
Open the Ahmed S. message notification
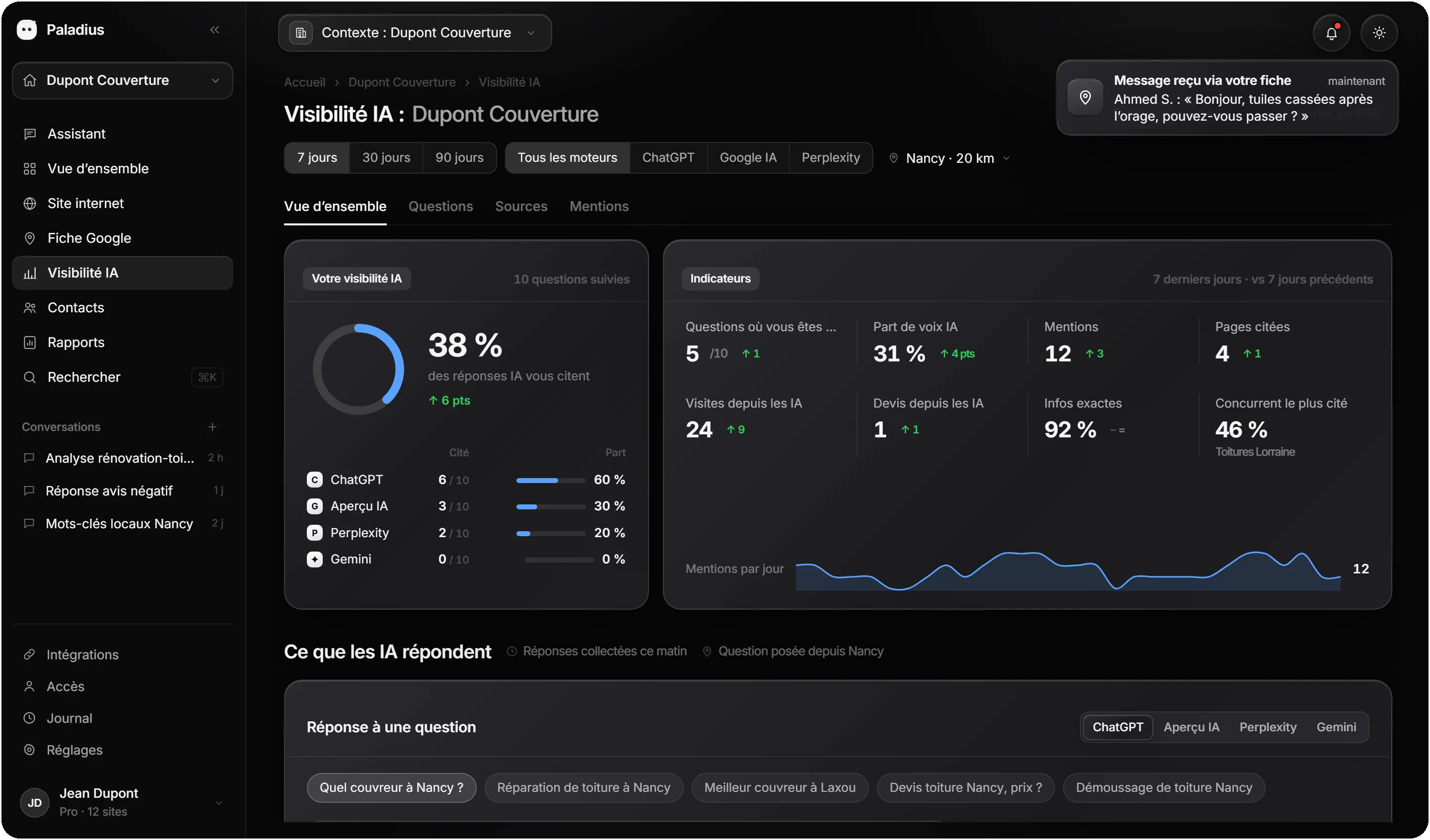pyautogui.click(x=1227, y=98)
